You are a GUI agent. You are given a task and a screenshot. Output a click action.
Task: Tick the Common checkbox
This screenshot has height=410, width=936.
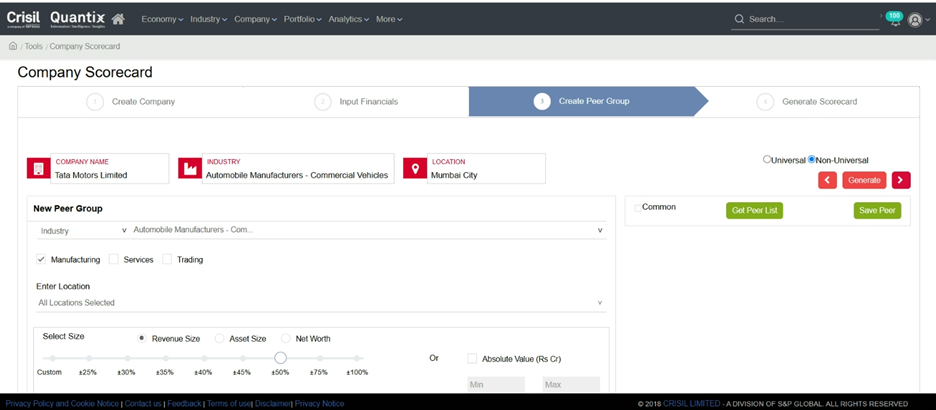pyautogui.click(x=638, y=208)
